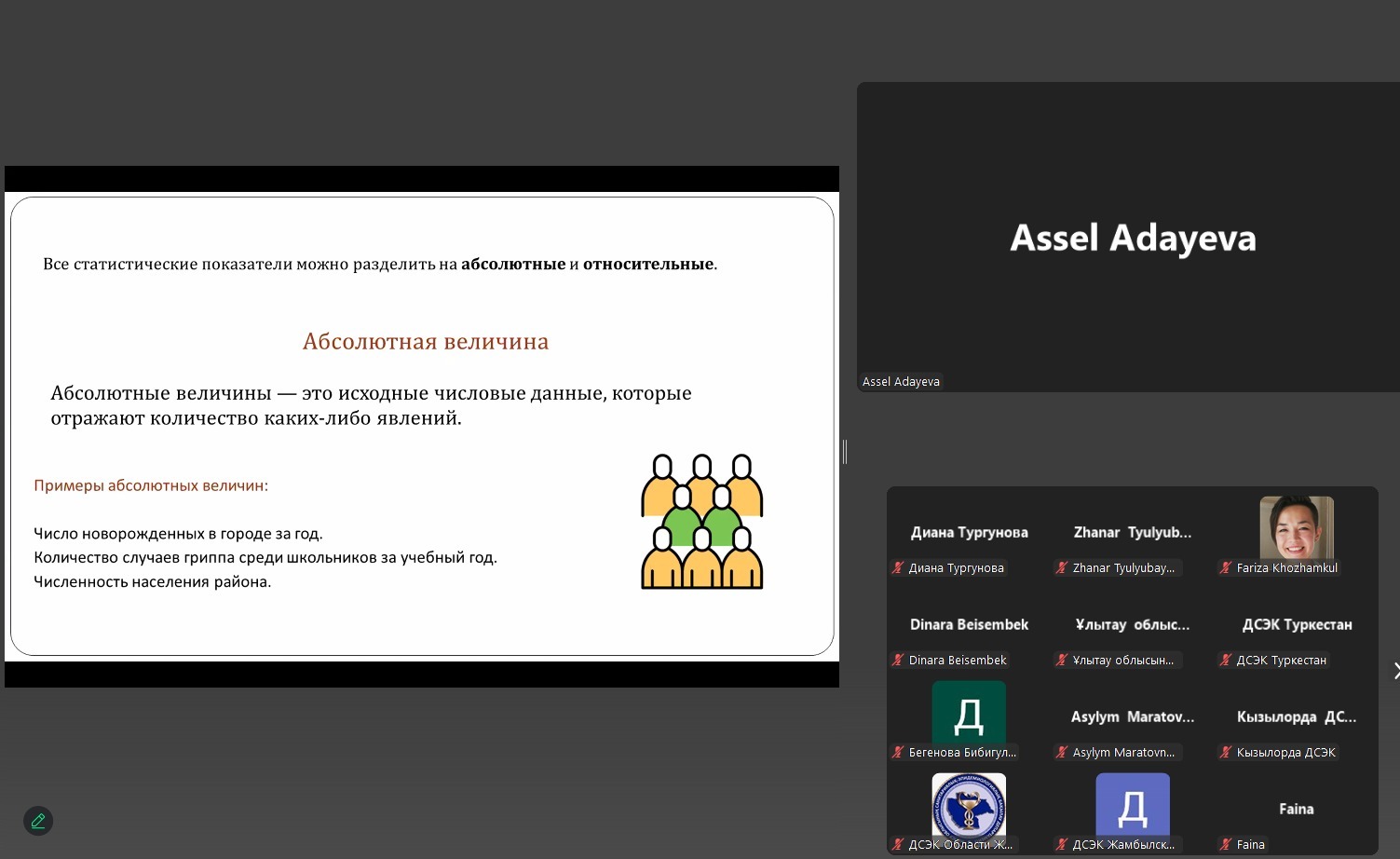Click the ДСЭК Области emblem logo avatar
1400x859 pixels.
(x=969, y=805)
